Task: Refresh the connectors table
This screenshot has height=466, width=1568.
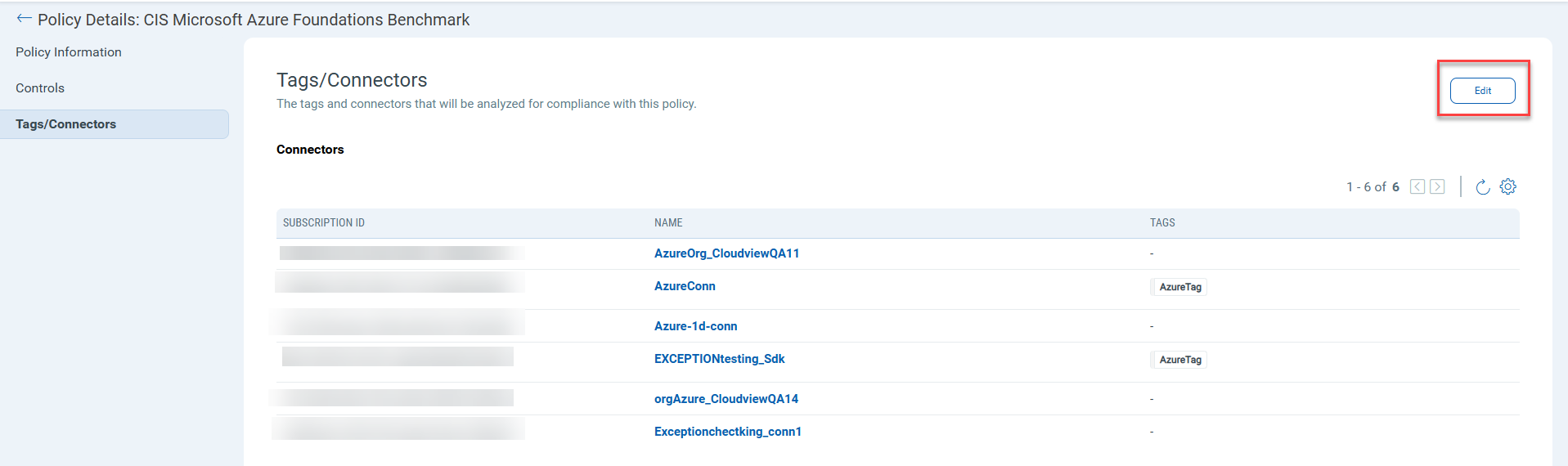Action: pyautogui.click(x=1482, y=187)
